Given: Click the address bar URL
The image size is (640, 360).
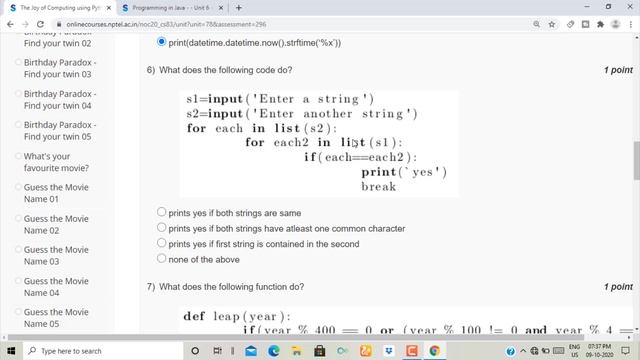Looking at the screenshot, I should [166, 24].
